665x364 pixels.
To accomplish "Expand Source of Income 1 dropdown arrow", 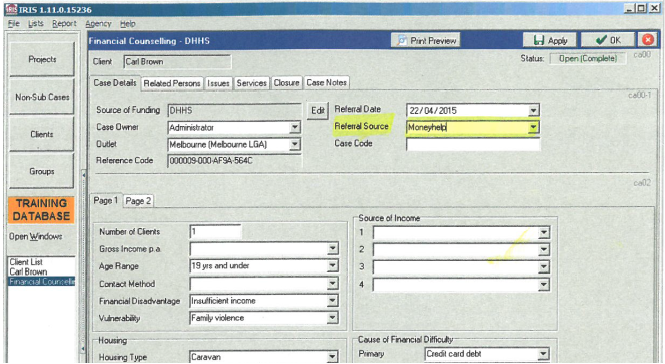I will coord(544,232).
